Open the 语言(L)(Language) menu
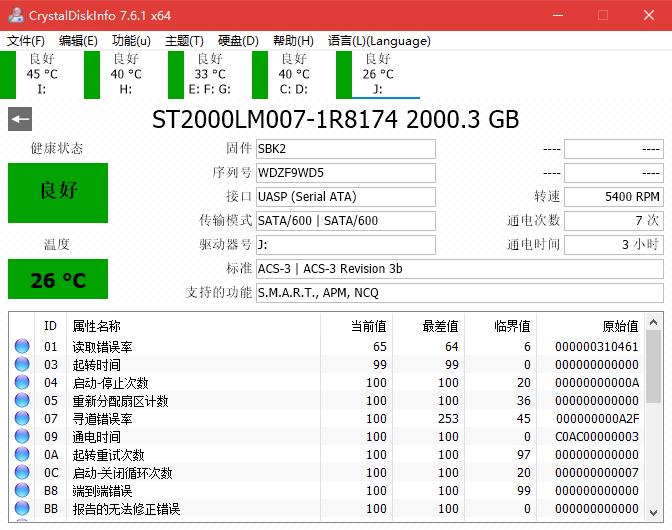The width and height of the screenshot is (672, 530). [x=379, y=41]
